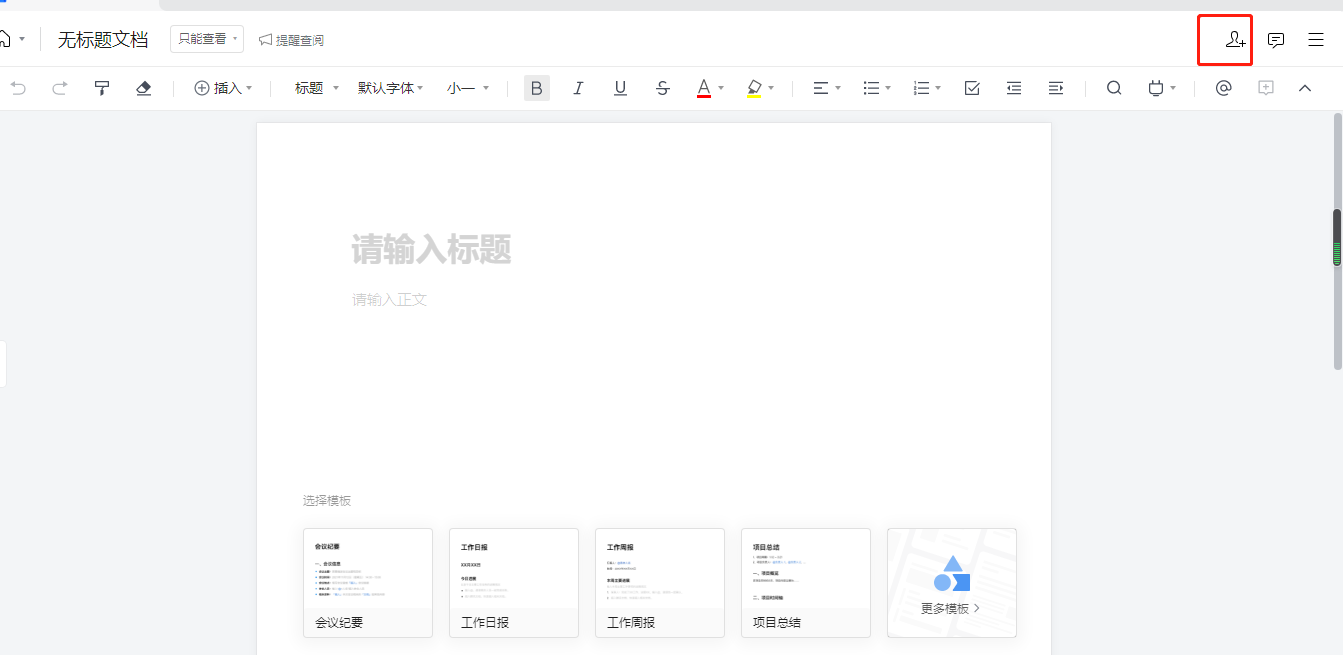Open the 默认字体 font dropdown
This screenshot has height=655, width=1343.
tap(391, 88)
